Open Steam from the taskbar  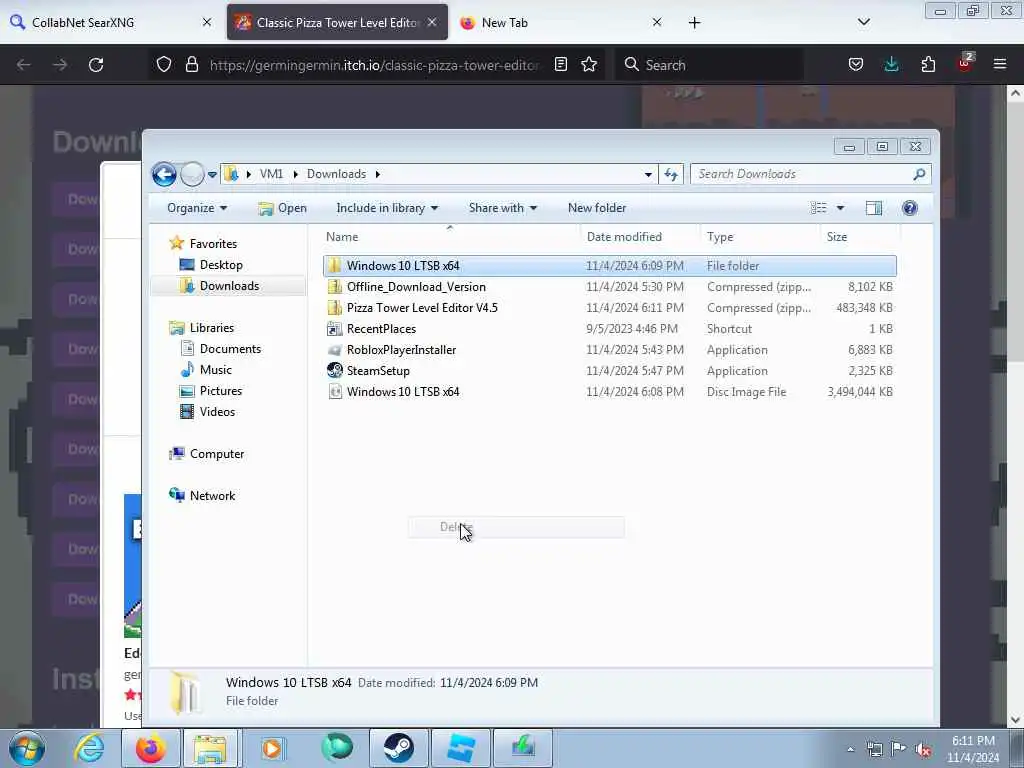(x=398, y=748)
